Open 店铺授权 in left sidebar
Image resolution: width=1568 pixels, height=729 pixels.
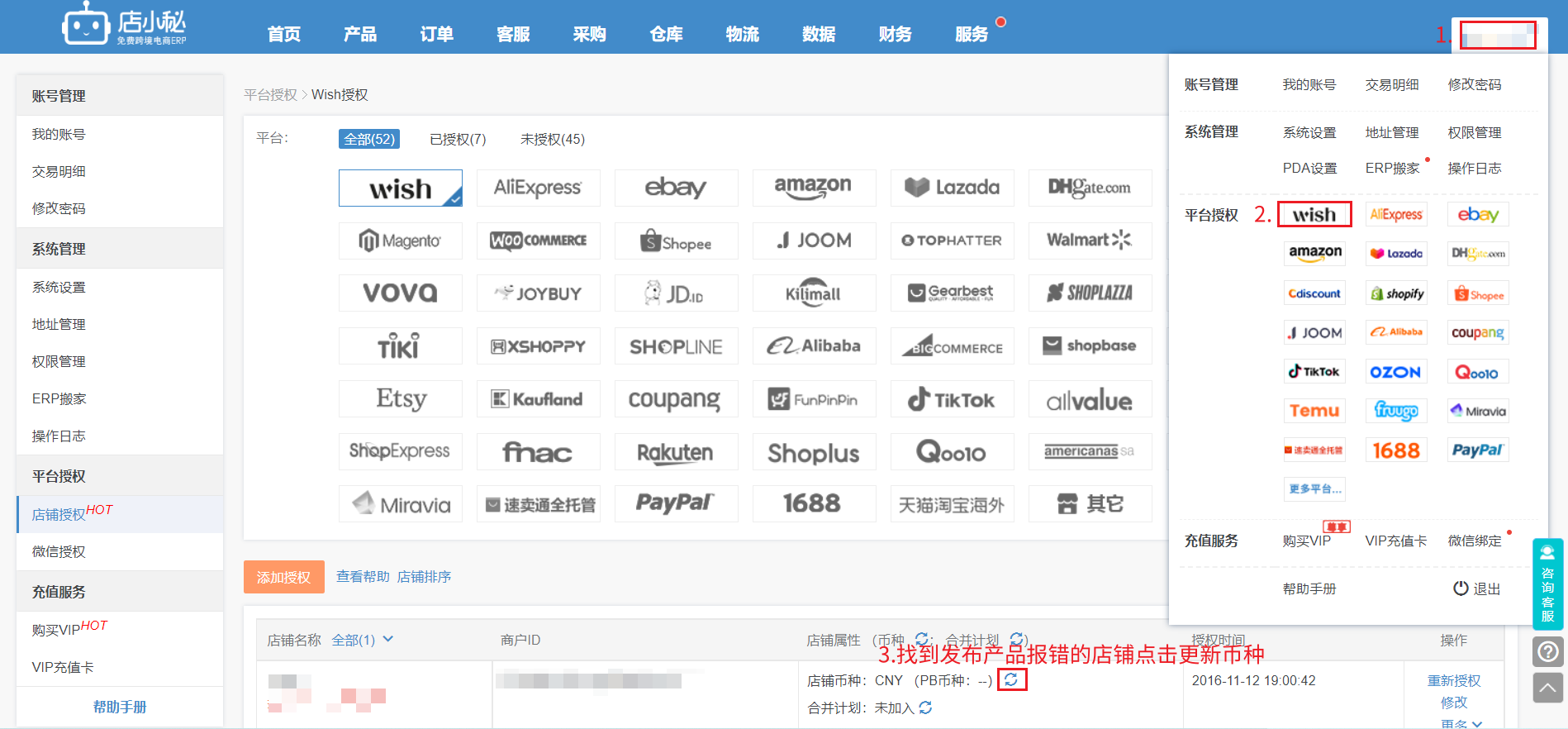tap(59, 514)
